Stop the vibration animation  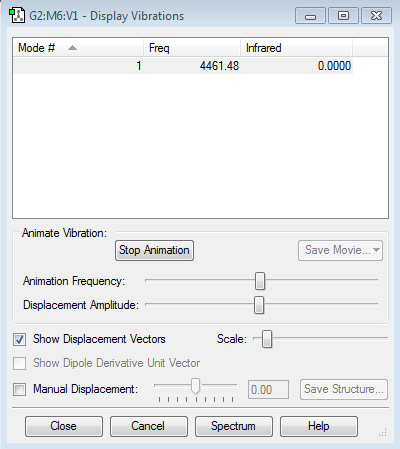coord(154,250)
